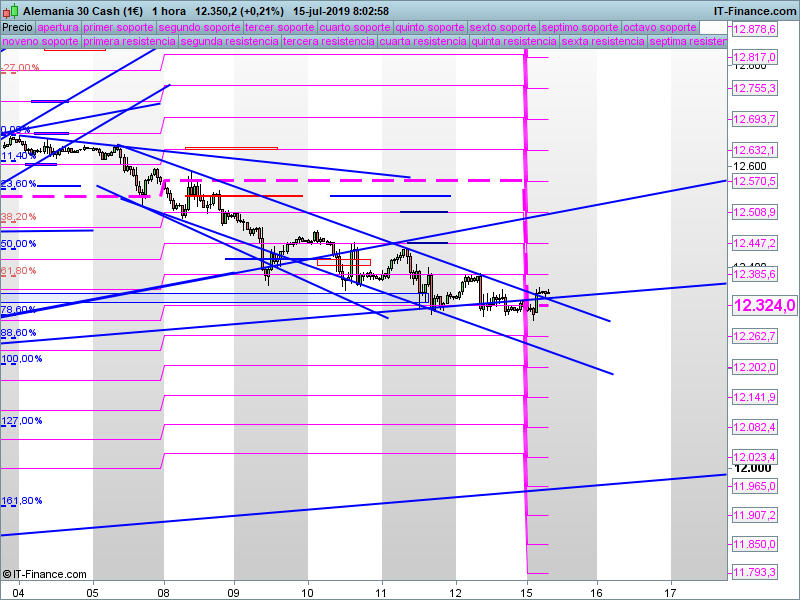Click the 1 hora timeframe label
Viewport: 800px width, 600px height.
tap(176, 10)
